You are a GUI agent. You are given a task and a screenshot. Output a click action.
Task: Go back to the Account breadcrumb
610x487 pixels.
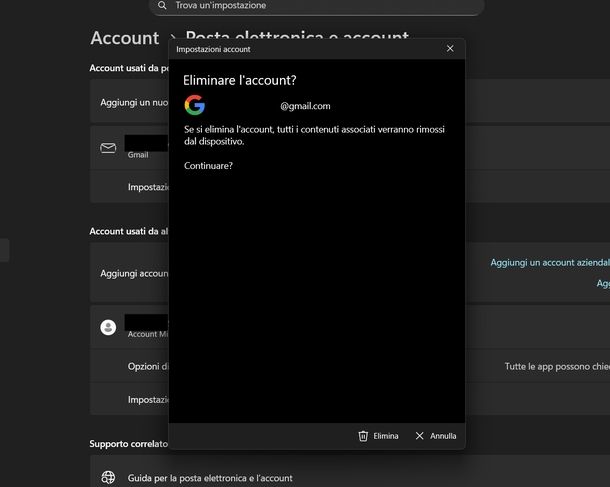[x=124, y=38]
